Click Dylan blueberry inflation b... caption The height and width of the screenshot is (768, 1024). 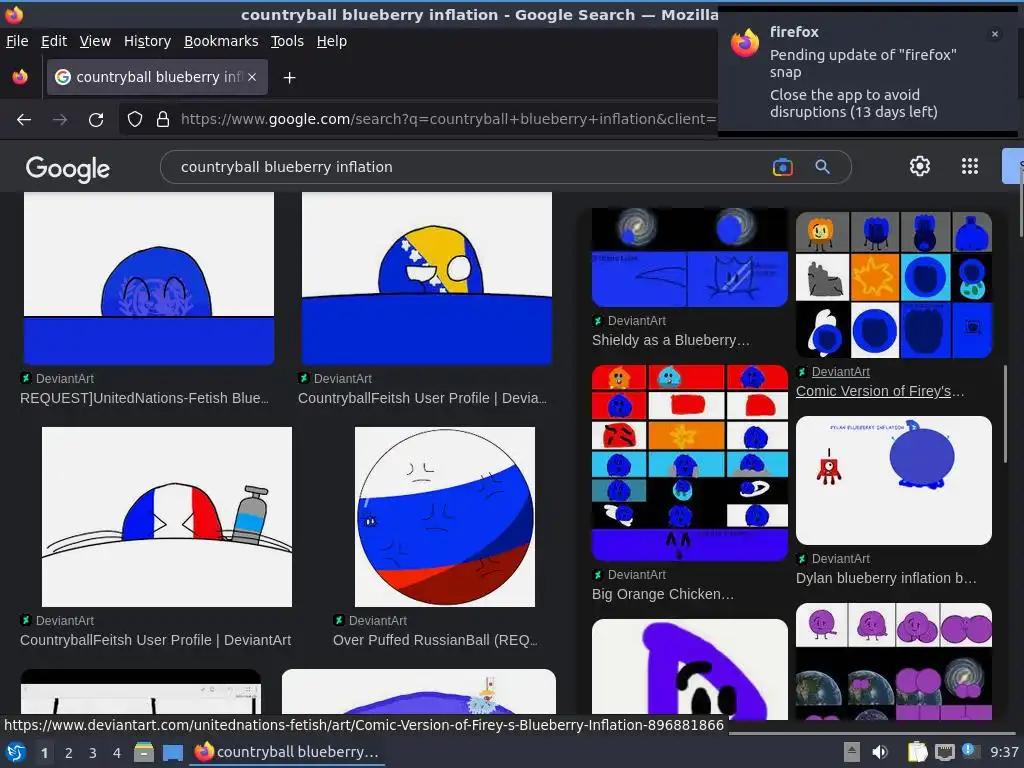pos(886,578)
